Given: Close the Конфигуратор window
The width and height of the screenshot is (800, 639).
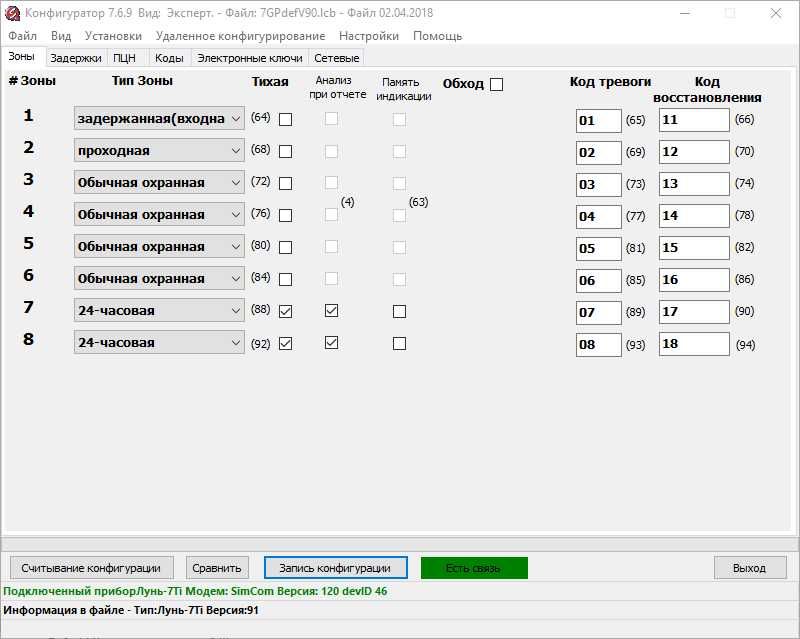Looking at the screenshot, I should [x=776, y=13].
